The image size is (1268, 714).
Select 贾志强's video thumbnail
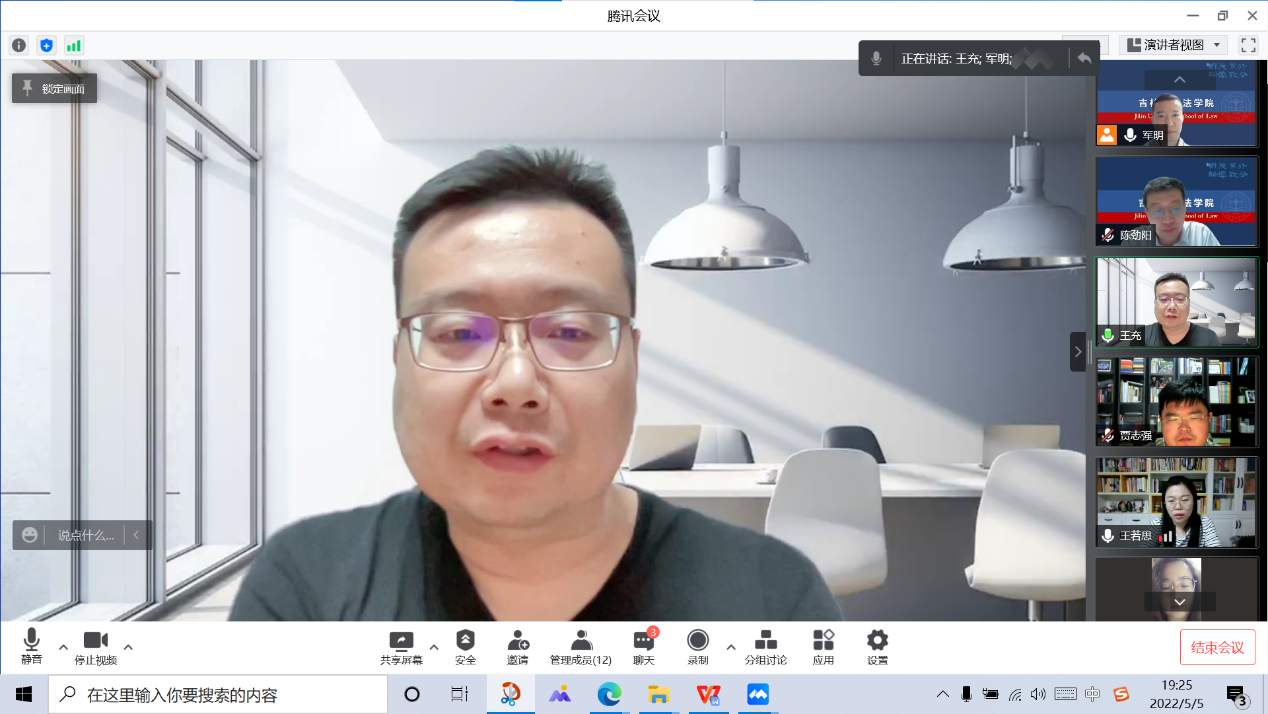(x=1176, y=402)
